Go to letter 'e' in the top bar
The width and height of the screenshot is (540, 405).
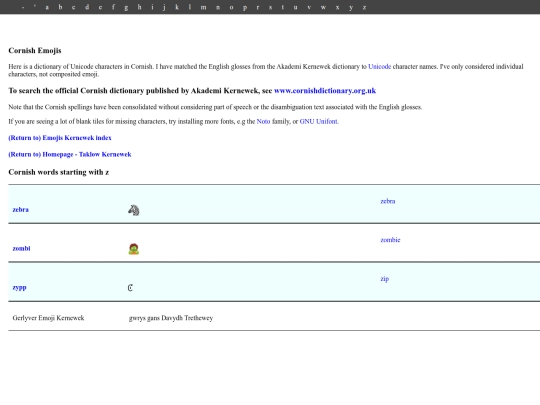click(100, 7)
